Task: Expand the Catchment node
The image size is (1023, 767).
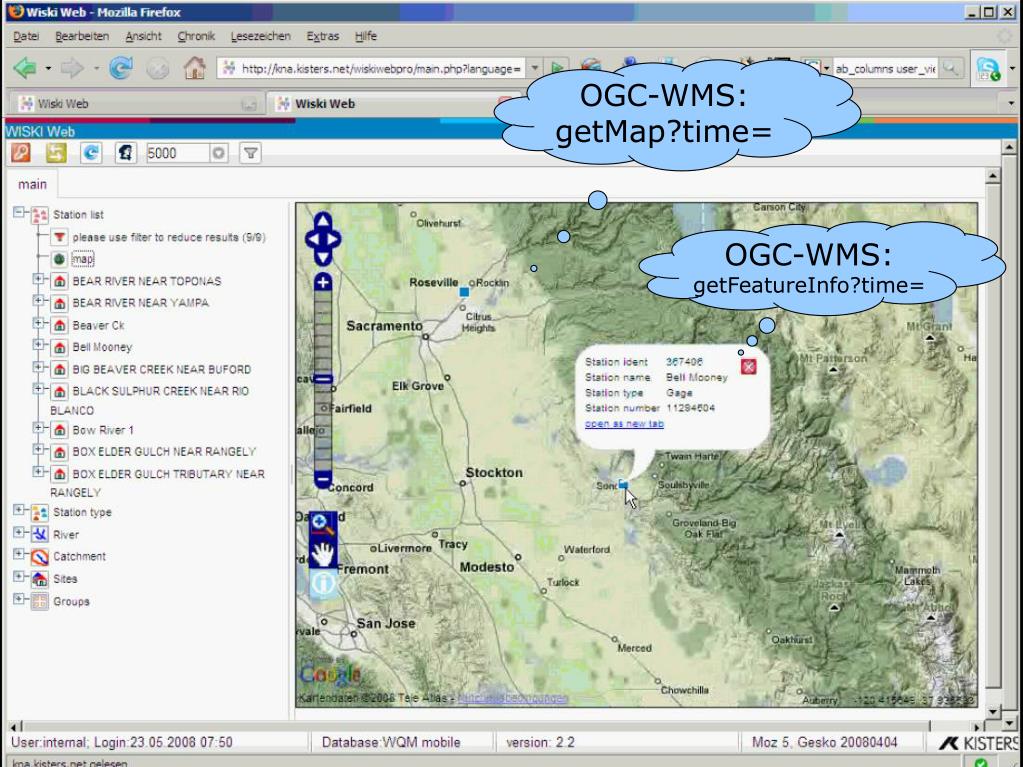Action: [19, 554]
